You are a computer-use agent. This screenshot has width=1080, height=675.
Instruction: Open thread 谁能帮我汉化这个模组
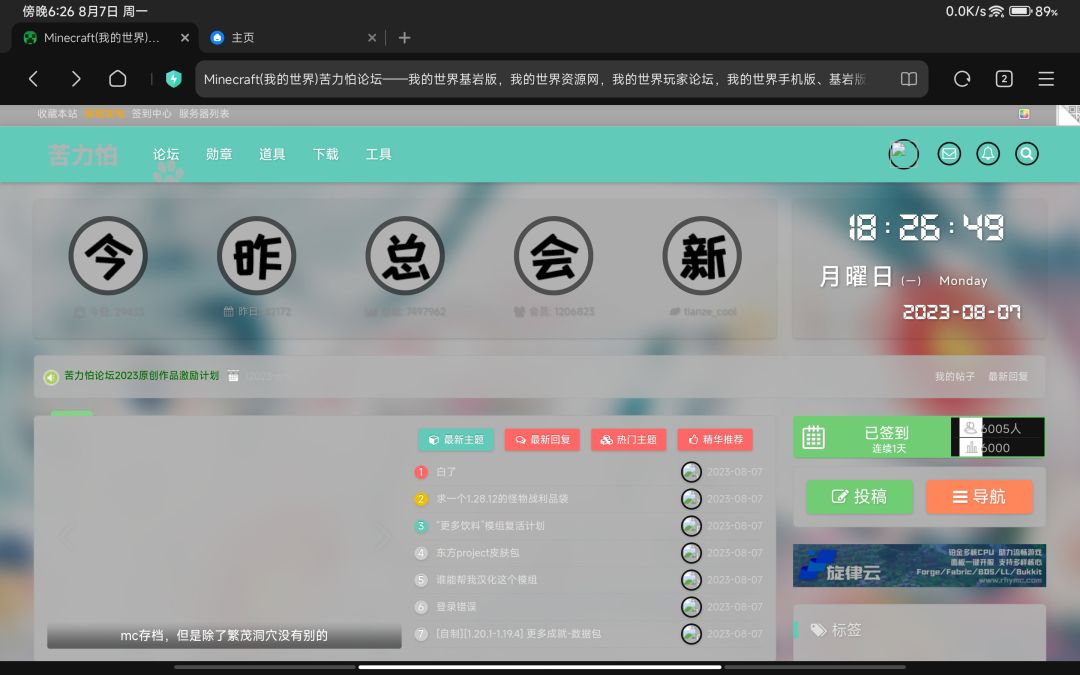tap(486, 579)
